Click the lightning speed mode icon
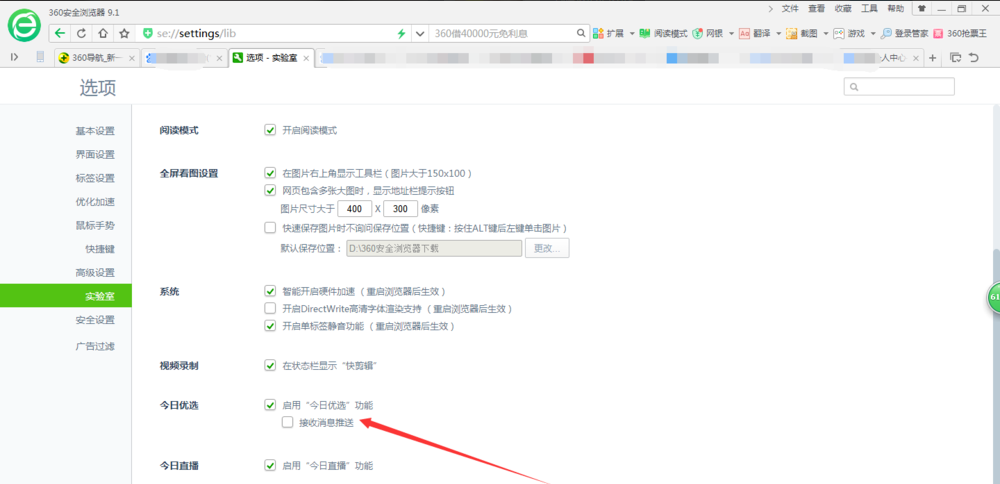This screenshot has width=1000, height=484. (401, 34)
